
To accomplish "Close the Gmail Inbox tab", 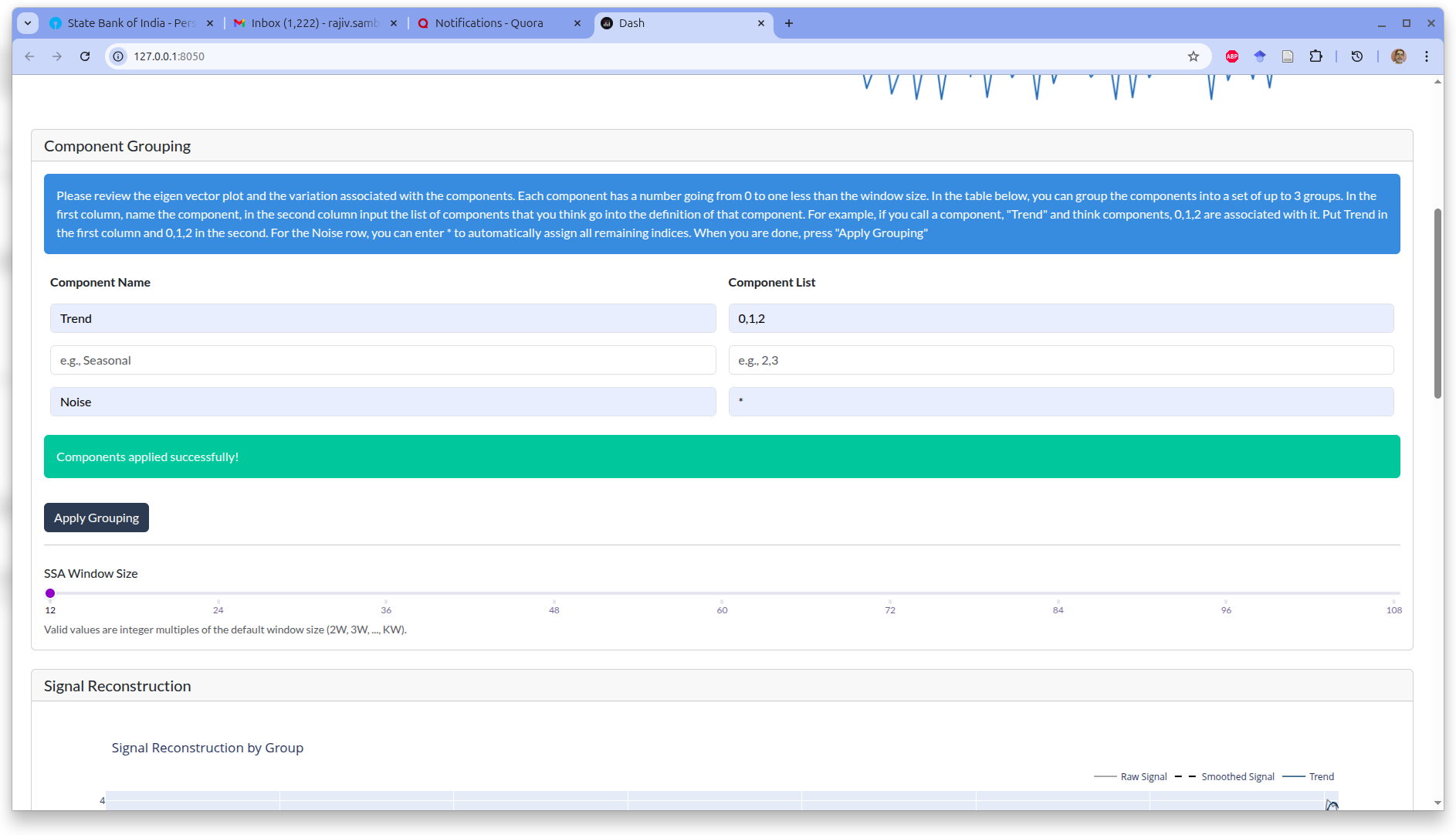I will [x=394, y=23].
